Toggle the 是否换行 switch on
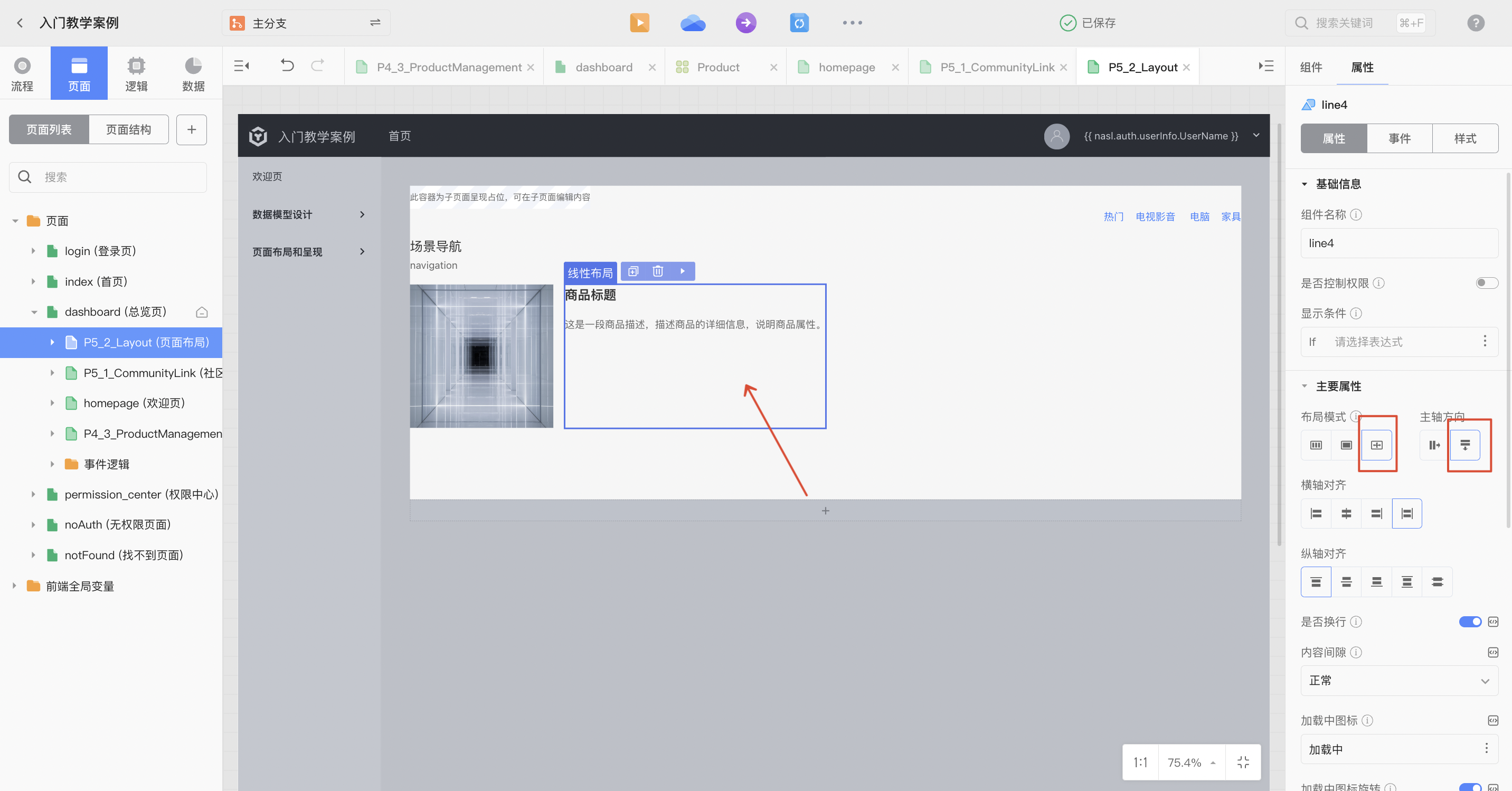The width and height of the screenshot is (1512, 791). (x=1470, y=622)
